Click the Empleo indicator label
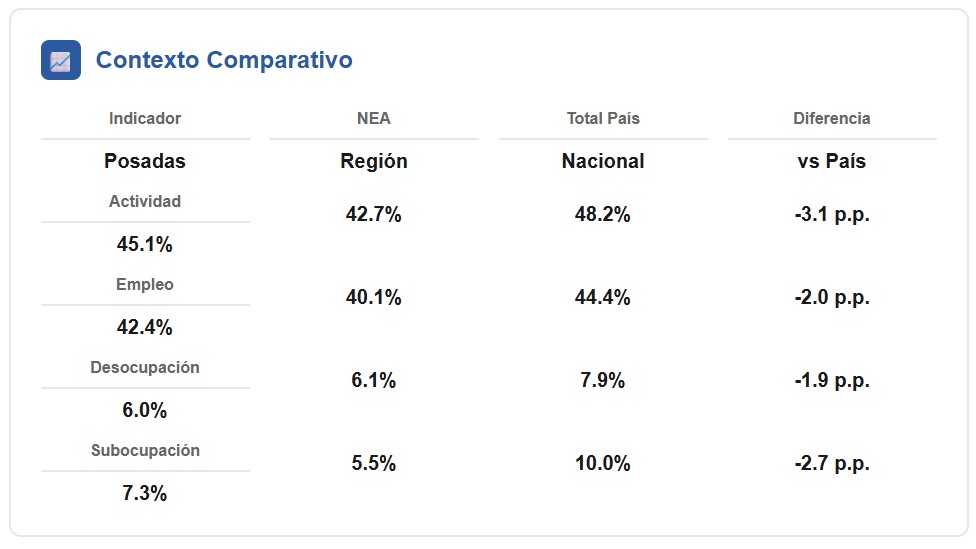The width and height of the screenshot is (976, 549). click(x=145, y=284)
